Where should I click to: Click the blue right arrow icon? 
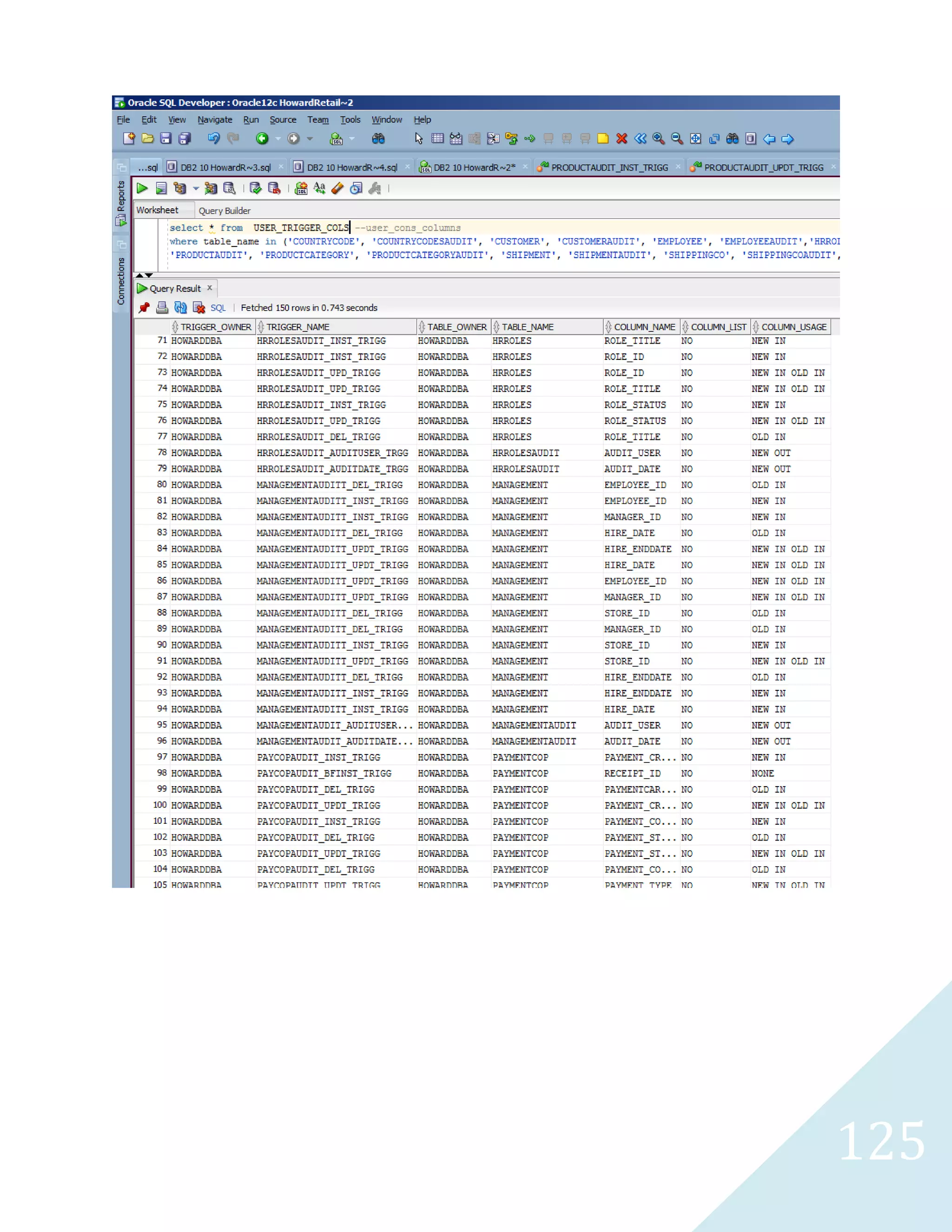tap(788, 139)
